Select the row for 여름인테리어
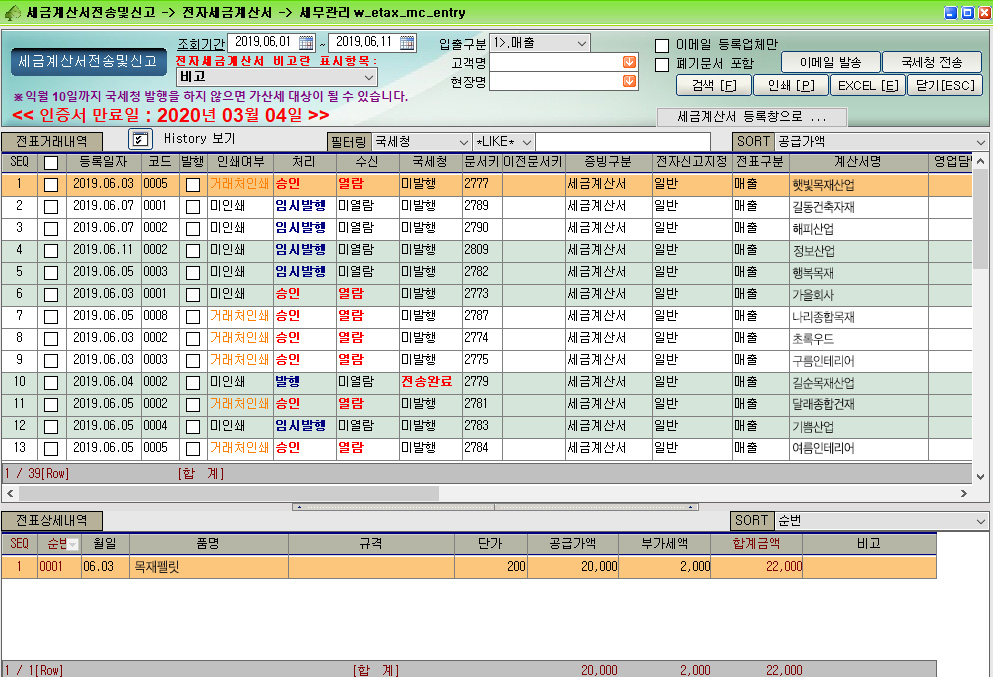Image resolution: width=993 pixels, height=677 pixels. (x=486, y=448)
